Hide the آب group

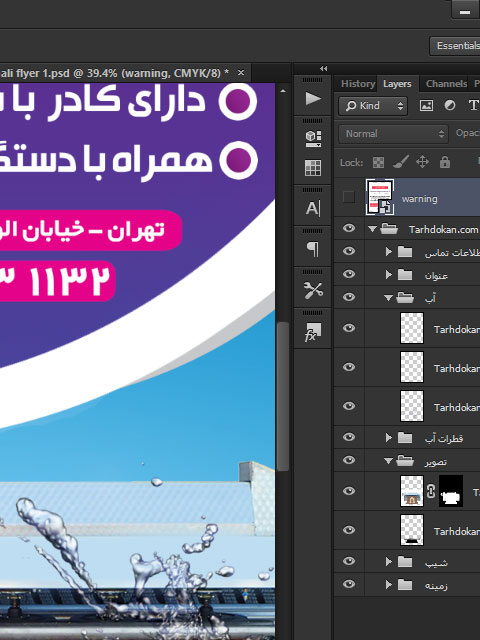349,297
